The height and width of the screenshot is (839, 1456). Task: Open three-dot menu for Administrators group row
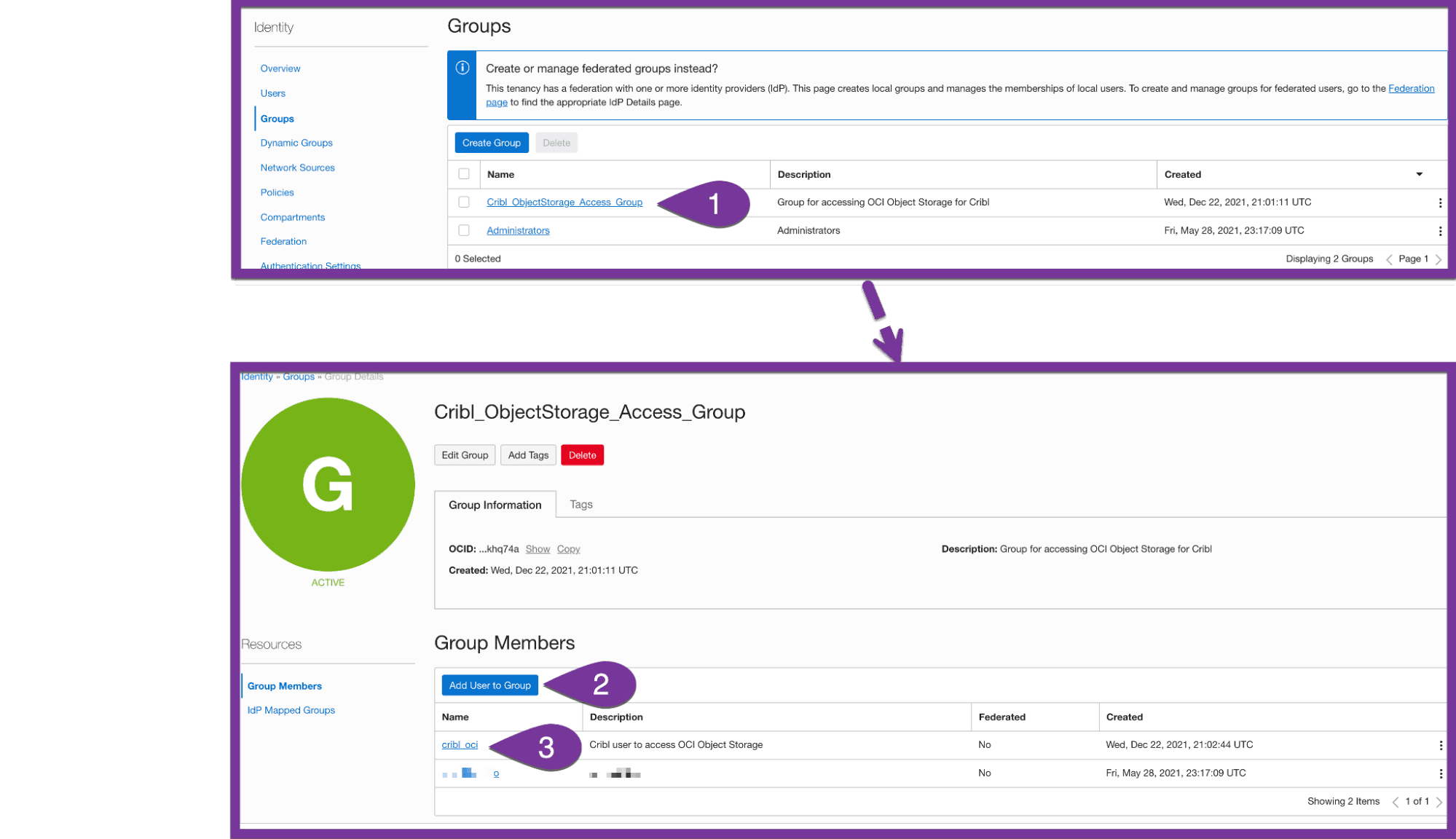(x=1439, y=231)
